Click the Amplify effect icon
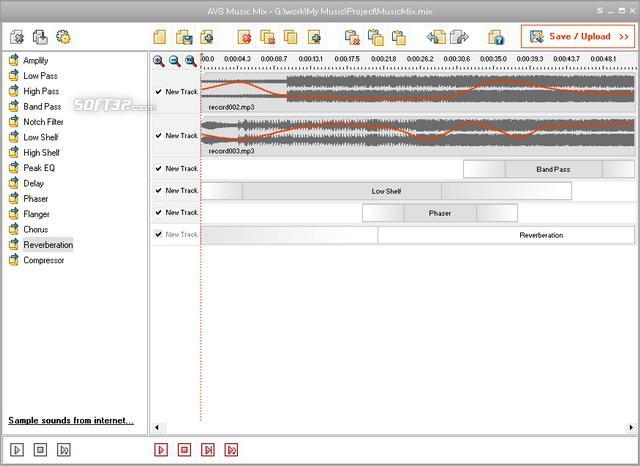The image size is (640, 466). tap(14, 60)
